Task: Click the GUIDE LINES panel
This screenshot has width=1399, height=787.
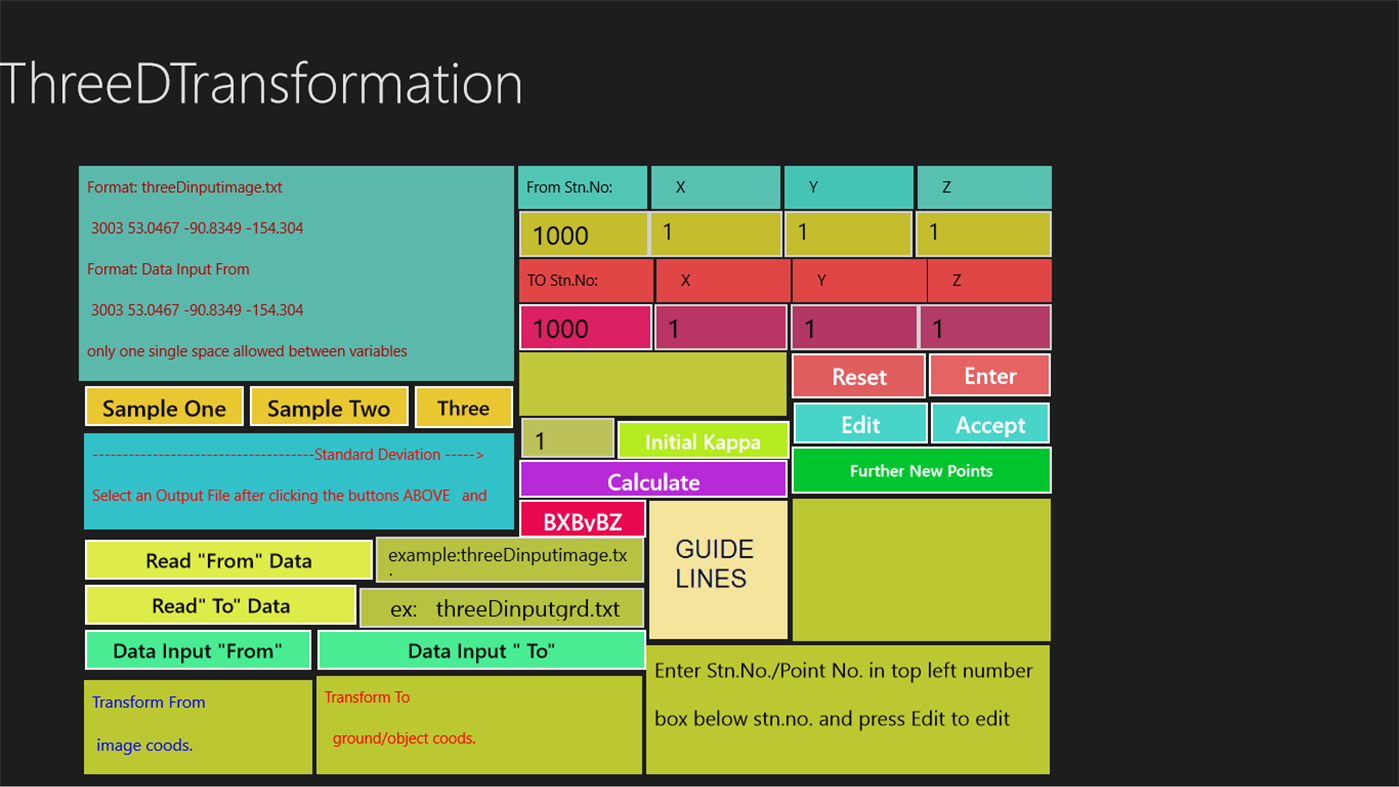Action: pyautogui.click(x=717, y=568)
